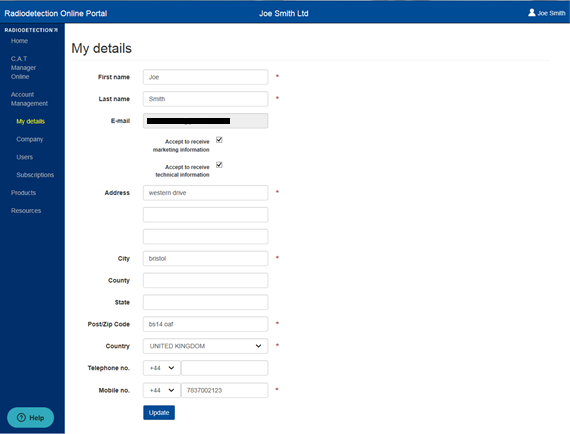
Task: Select Company in the sidebar
Action: (29, 139)
